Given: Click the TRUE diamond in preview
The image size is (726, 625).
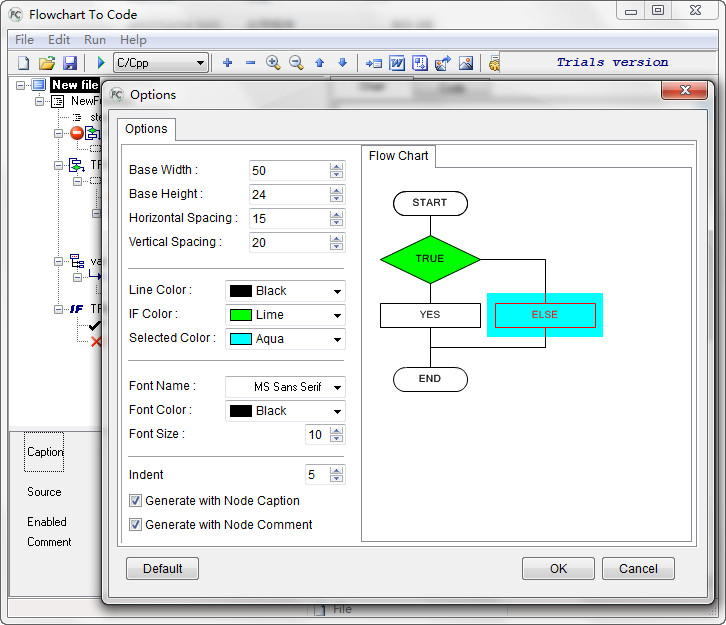Looking at the screenshot, I should [x=430, y=259].
